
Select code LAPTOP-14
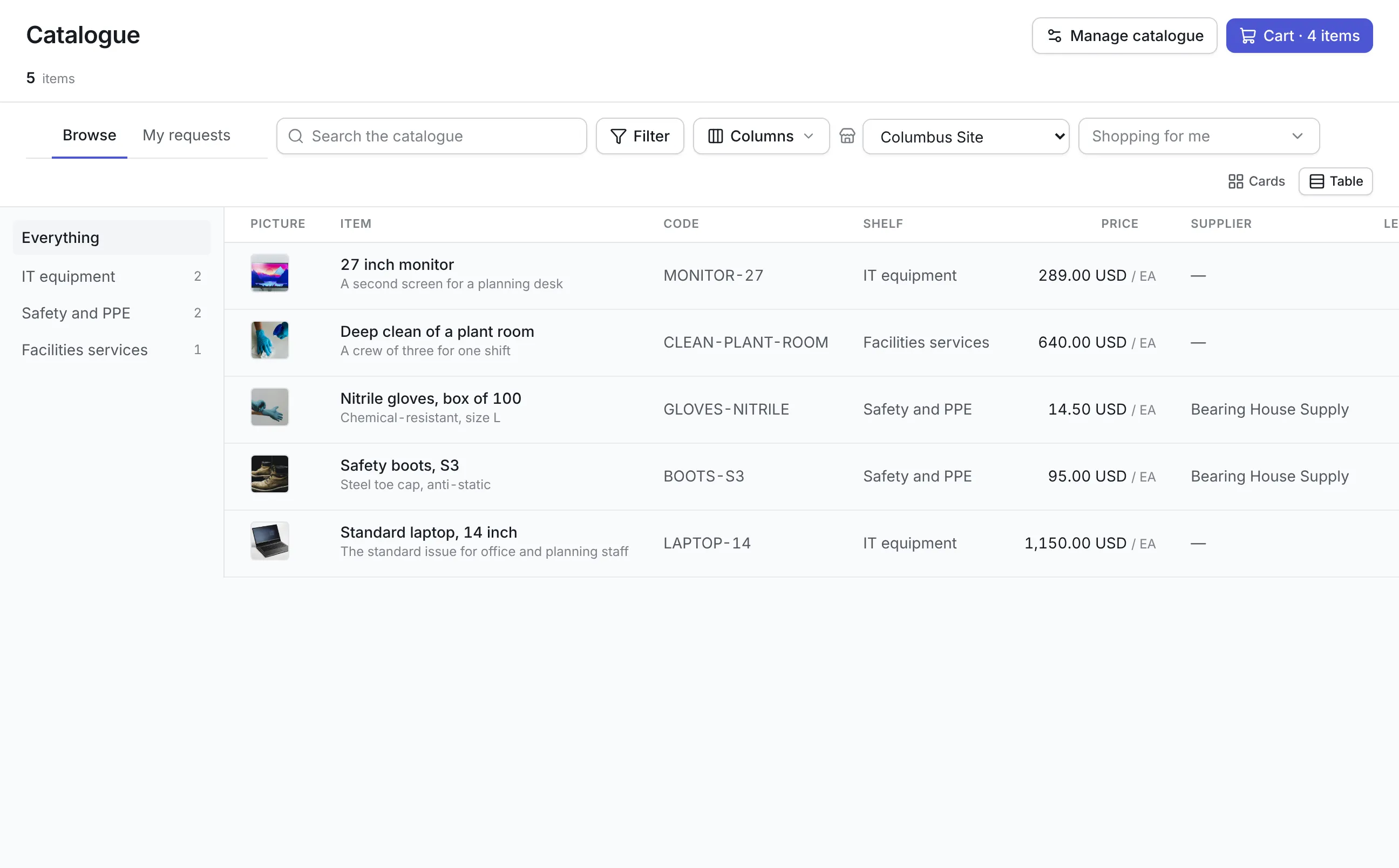click(x=707, y=543)
